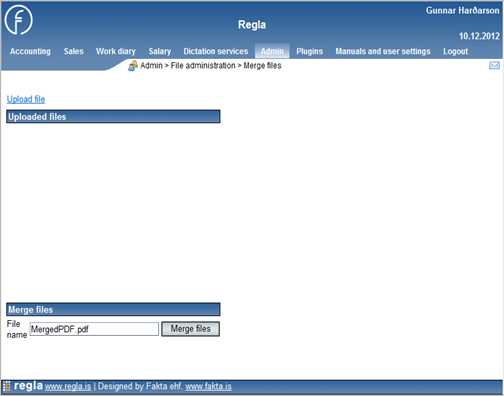Open the Work diary menu
Screen dimensions: 504x396
(x=116, y=51)
